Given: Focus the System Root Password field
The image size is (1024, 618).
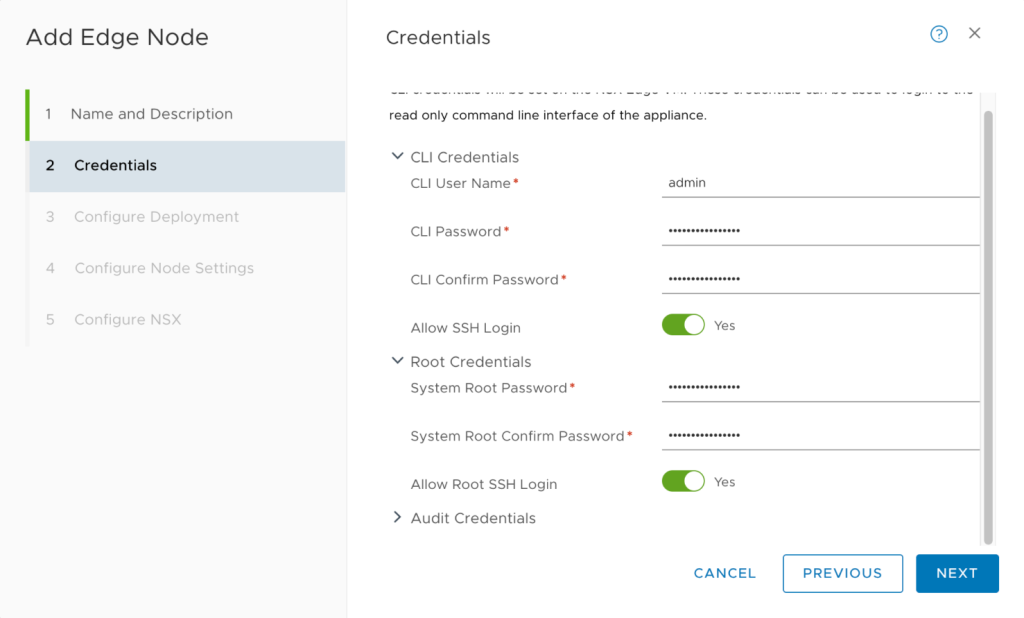Looking at the screenshot, I should (820, 387).
